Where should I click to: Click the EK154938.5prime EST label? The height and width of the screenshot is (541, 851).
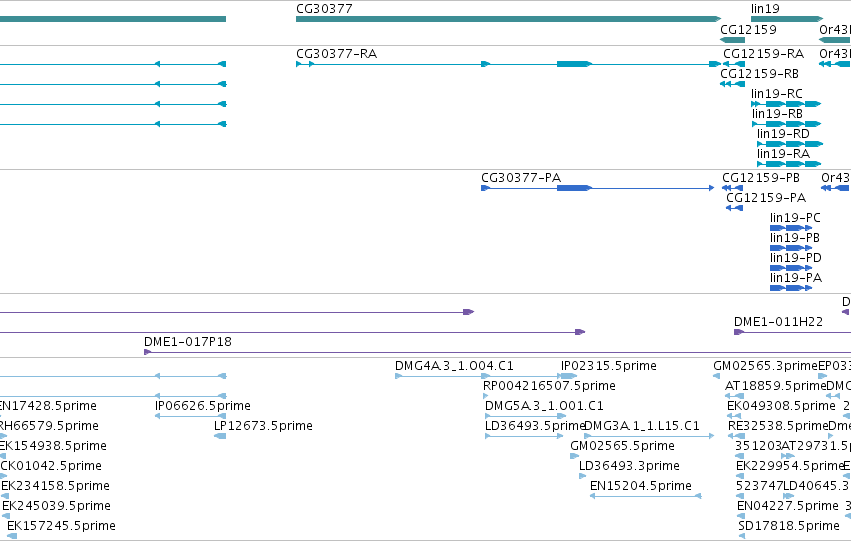tap(53, 446)
